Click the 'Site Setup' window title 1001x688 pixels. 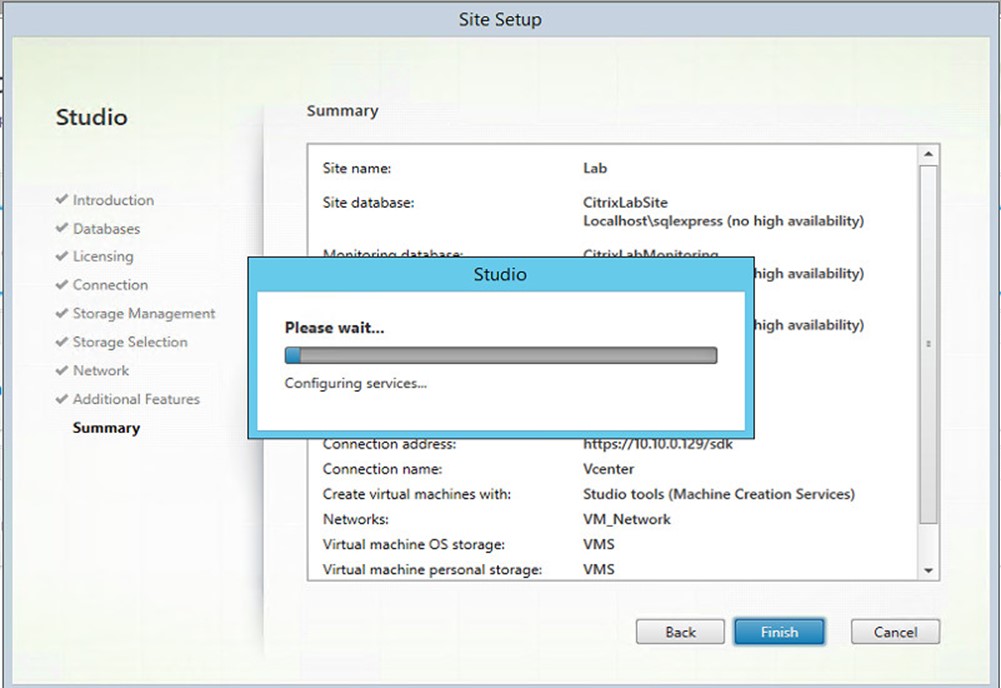click(500, 19)
